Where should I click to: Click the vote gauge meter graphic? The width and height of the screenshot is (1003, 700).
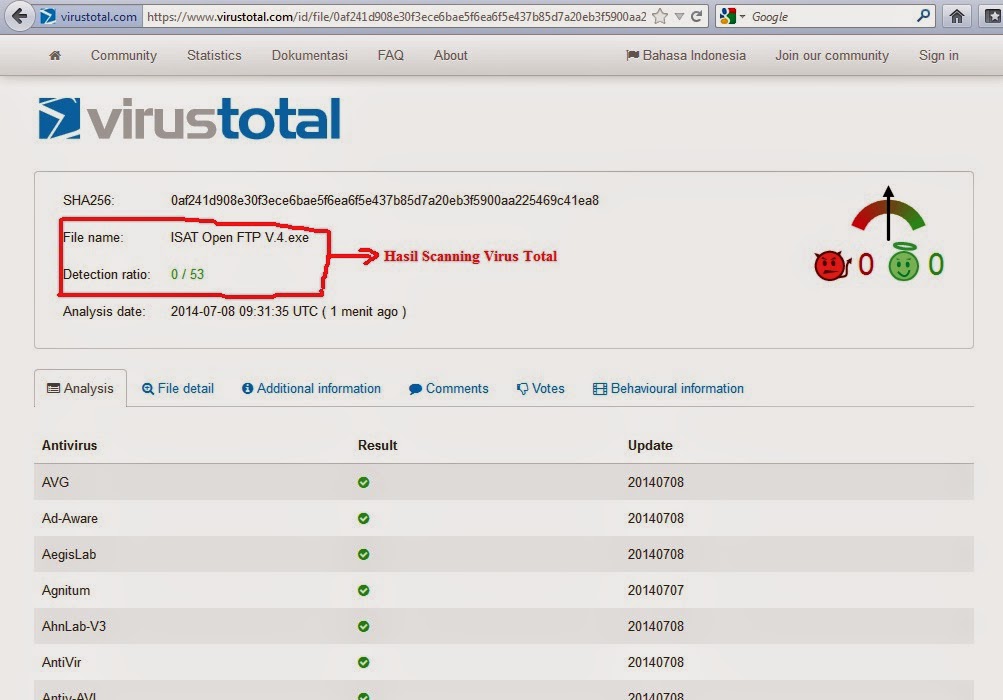[888, 214]
